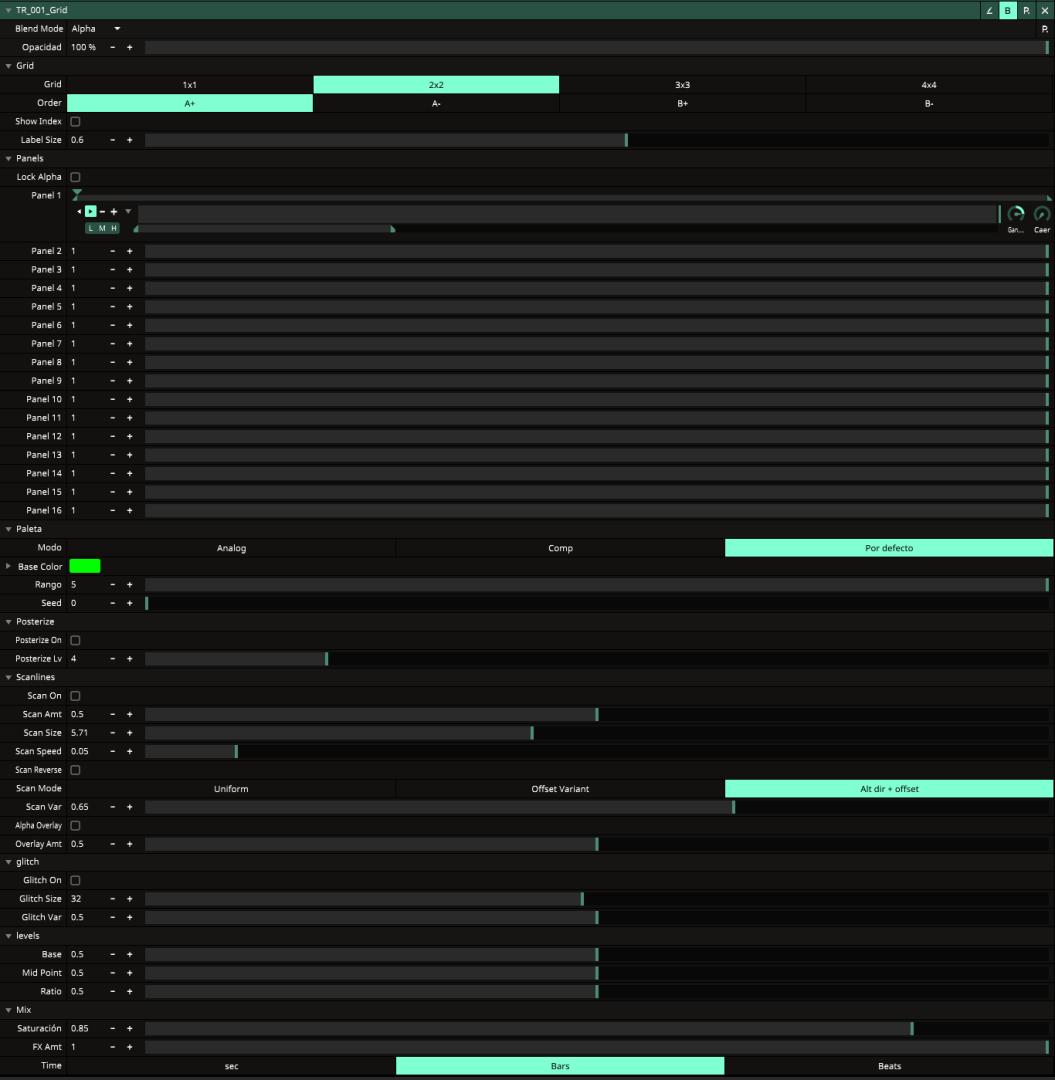Toggle the Scan On checkbox
This screenshot has height=1080, width=1055.
pos(75,696)
